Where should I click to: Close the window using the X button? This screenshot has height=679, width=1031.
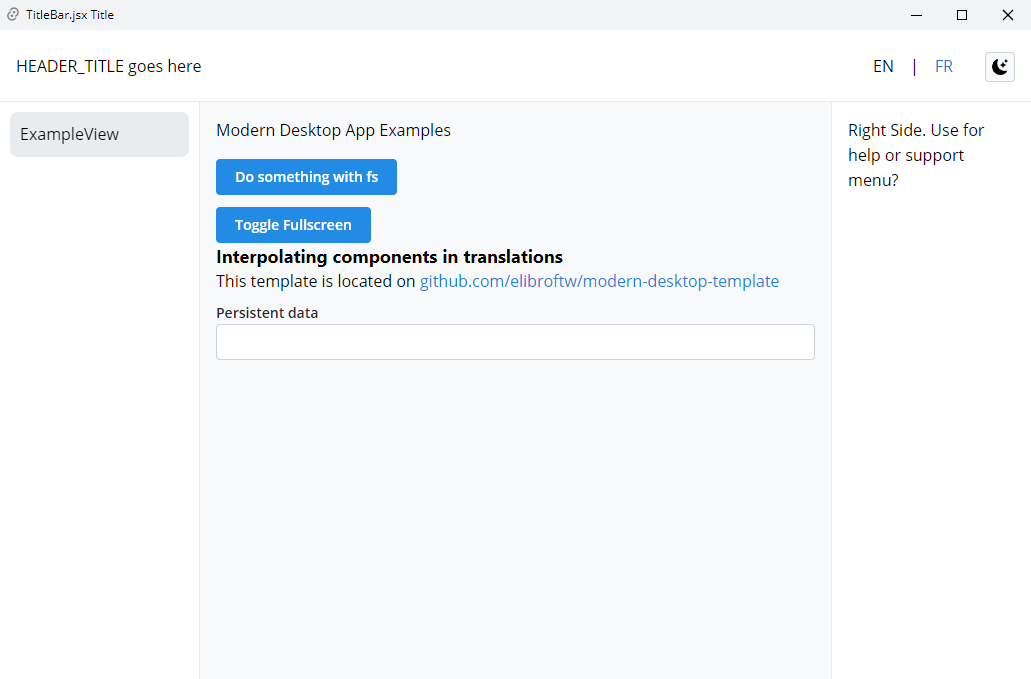1008,15
